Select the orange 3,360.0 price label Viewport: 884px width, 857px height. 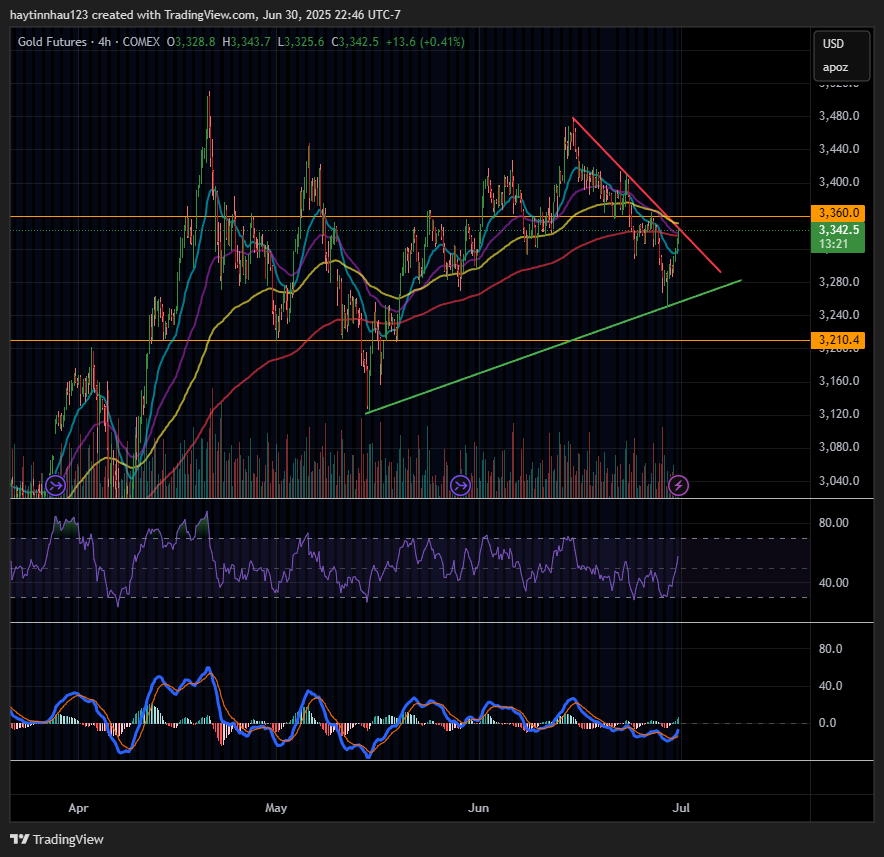(838, 213)
